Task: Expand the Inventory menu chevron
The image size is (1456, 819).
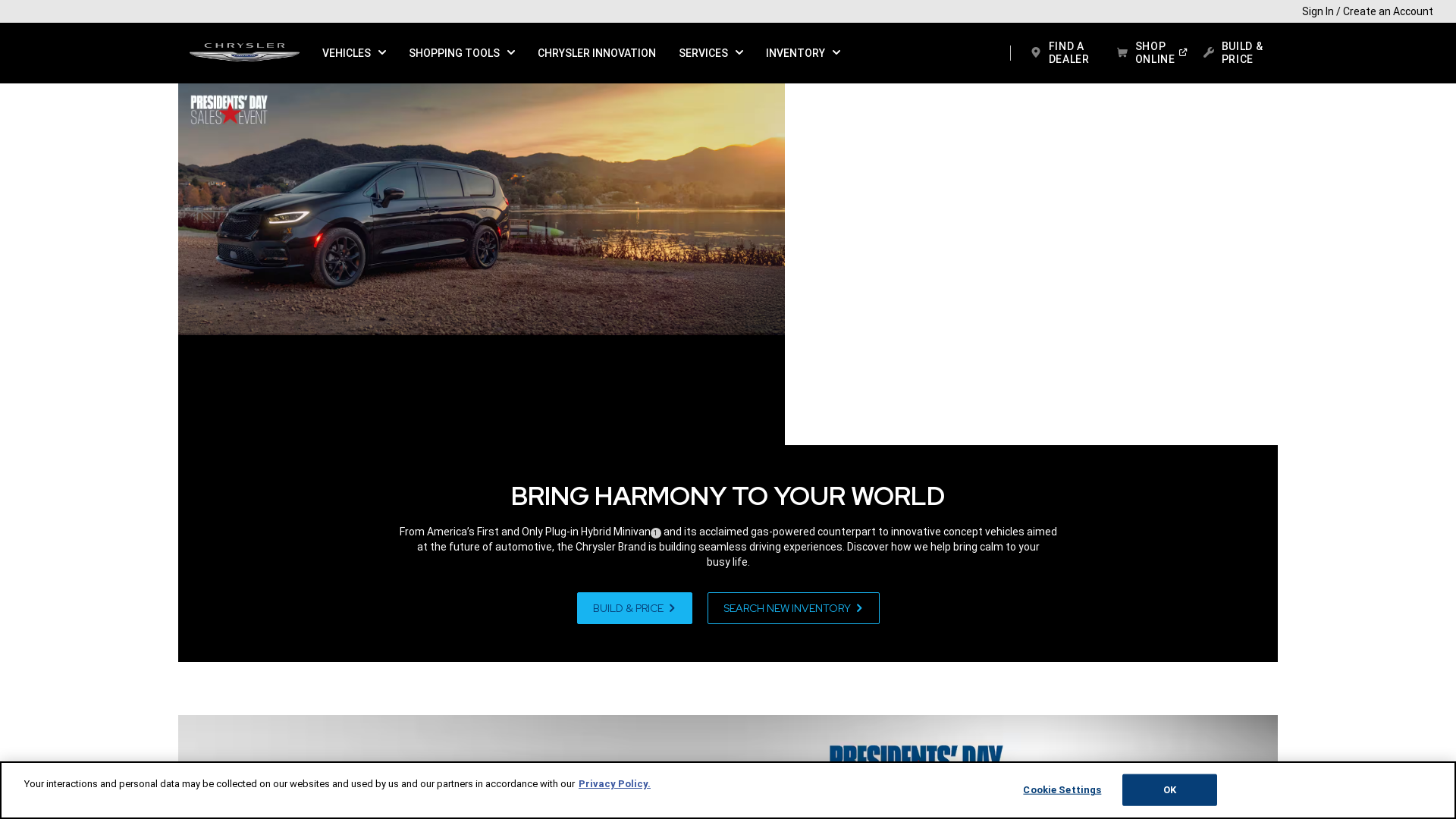Action: 836,53
